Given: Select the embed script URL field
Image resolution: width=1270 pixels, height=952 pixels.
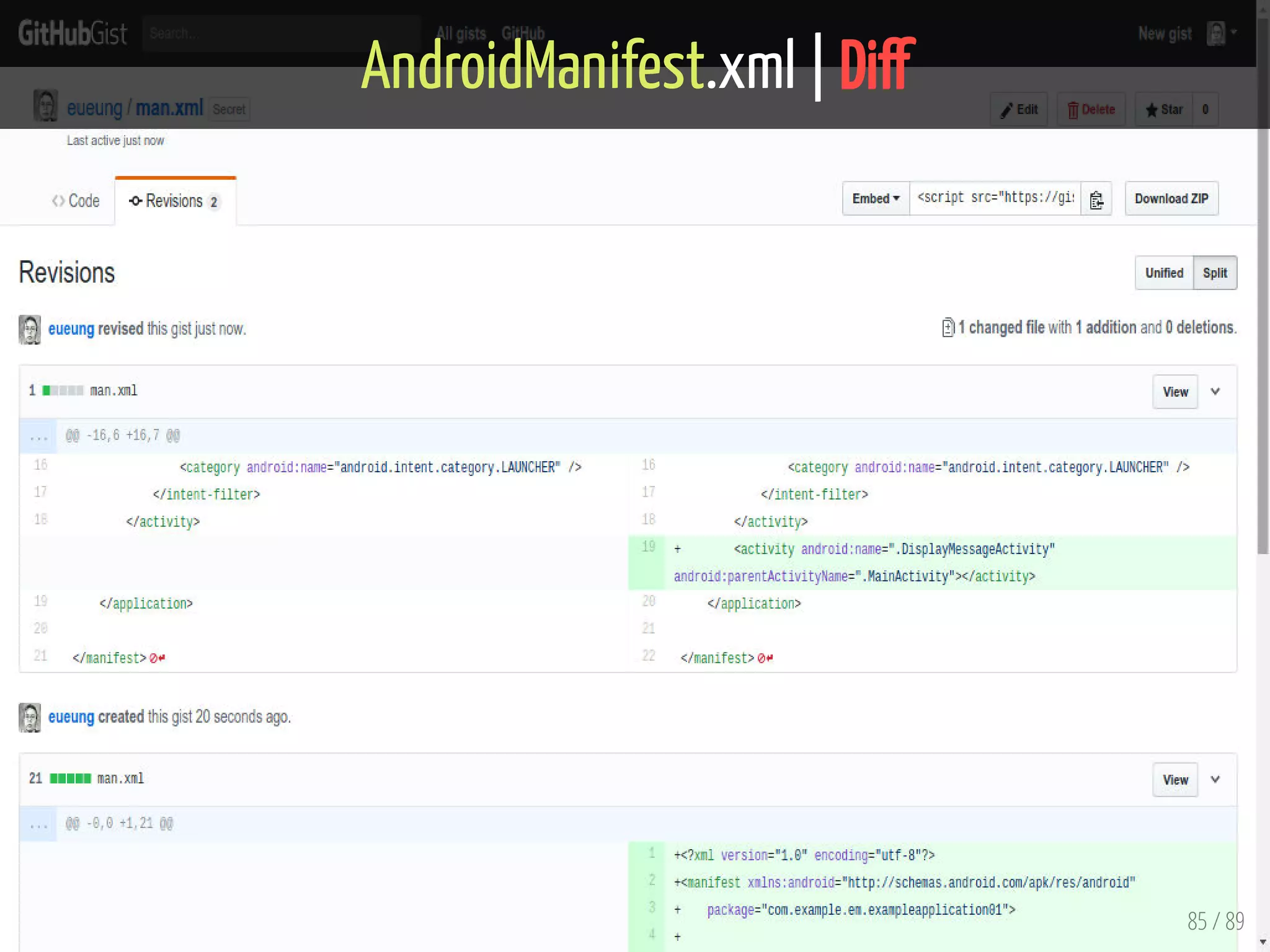Looking at the screenshot, I should click(995, 198).
